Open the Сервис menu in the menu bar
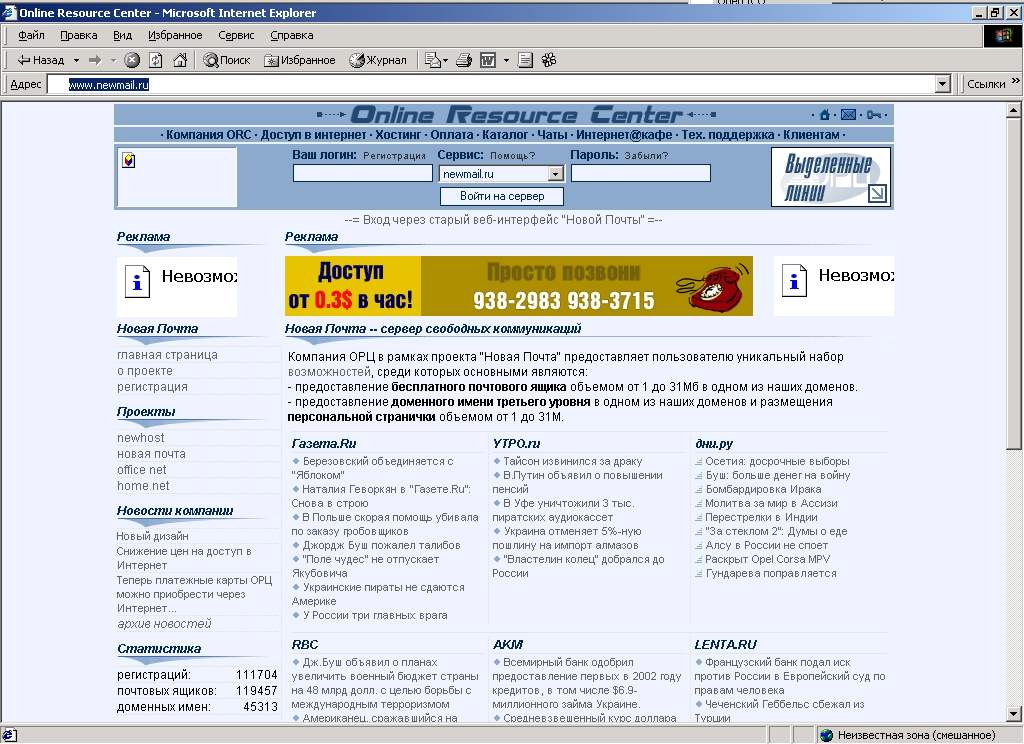The width and height of the screenshot is (1024, 744). 236,35
